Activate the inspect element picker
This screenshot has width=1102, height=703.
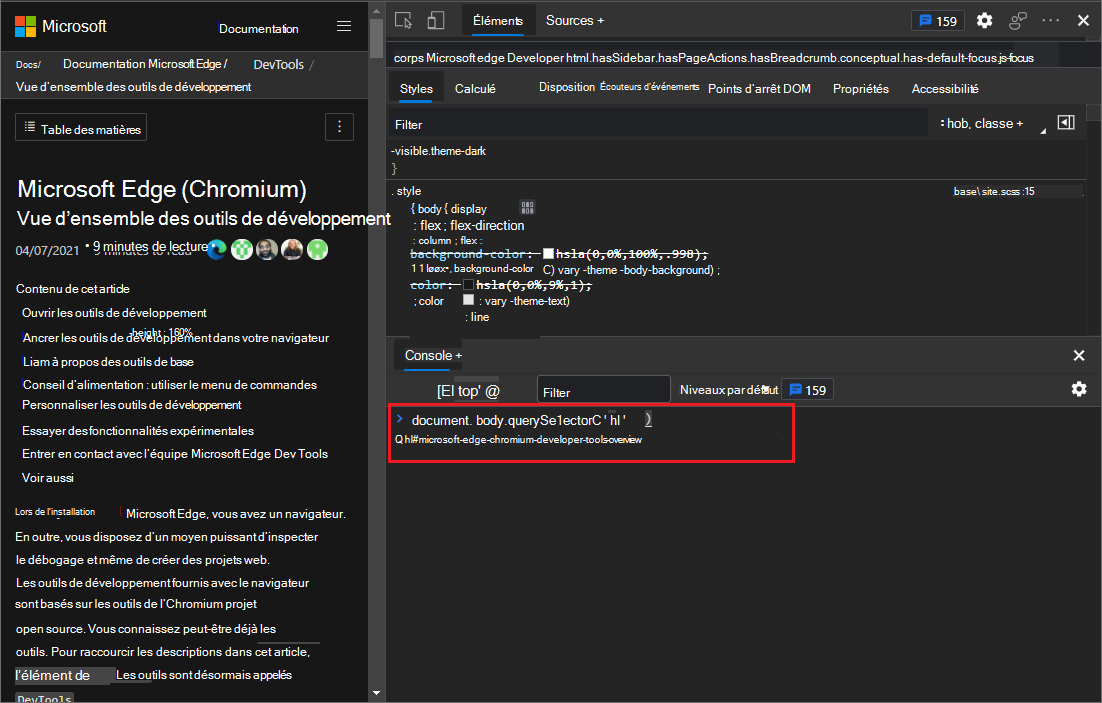coord(403,20)
